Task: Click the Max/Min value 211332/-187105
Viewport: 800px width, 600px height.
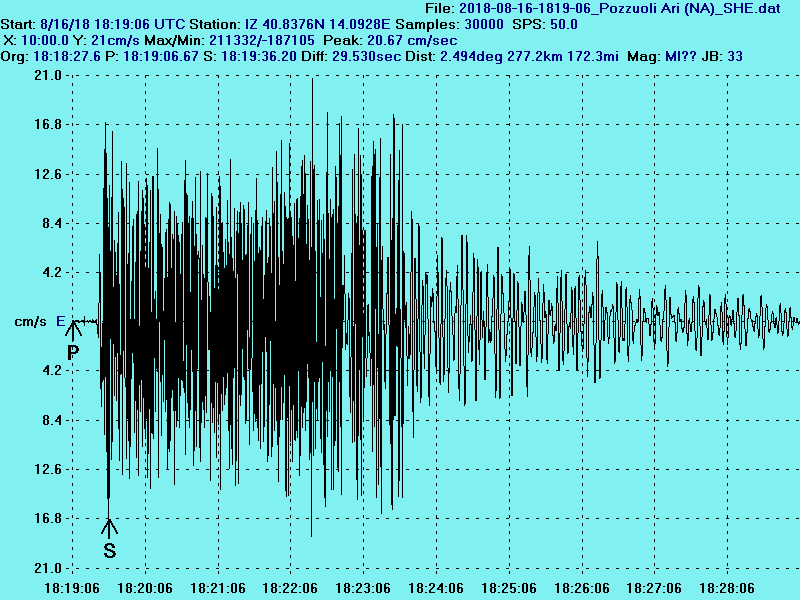Action: coord(262,40)
